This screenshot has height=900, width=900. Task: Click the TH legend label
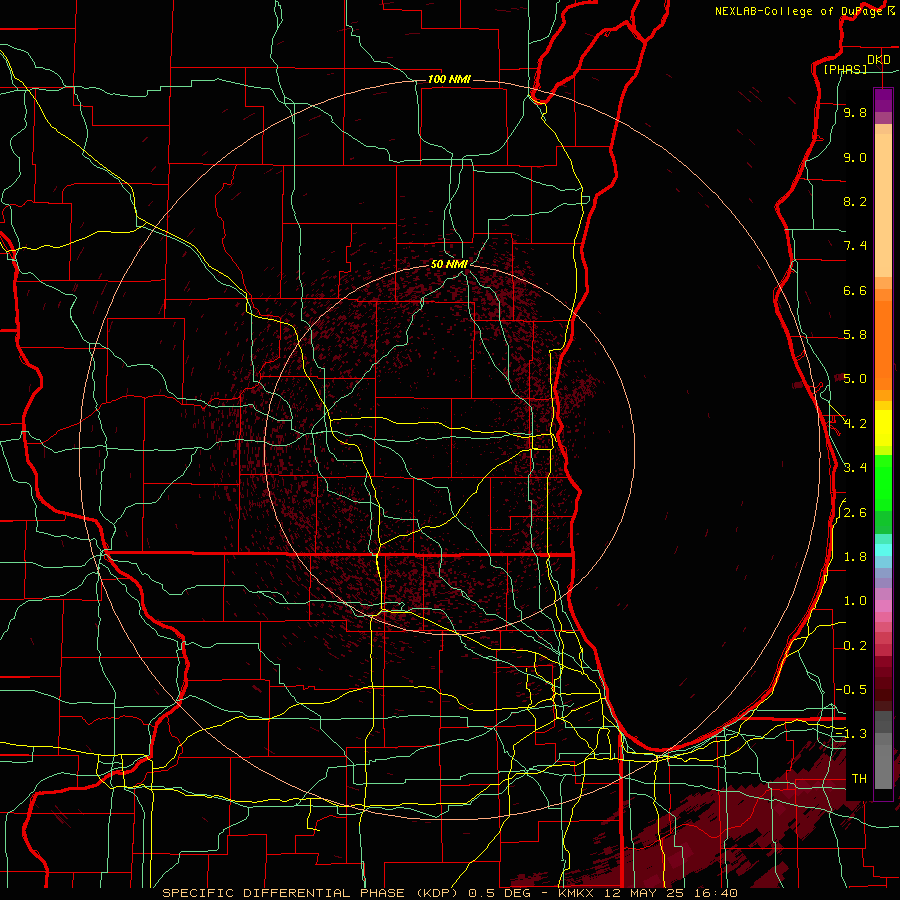click(x=859, y=779)
